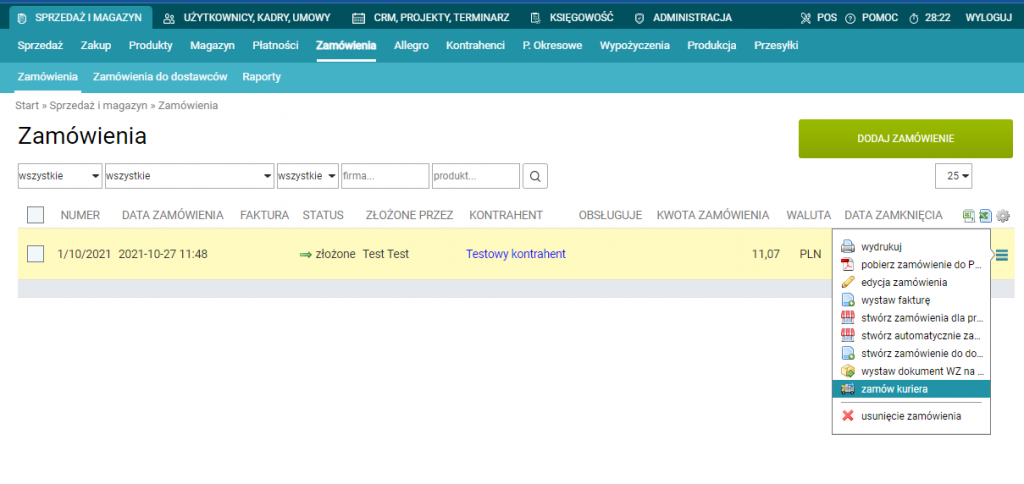Toggle the select-all checkbox in header

coord(35,214)
